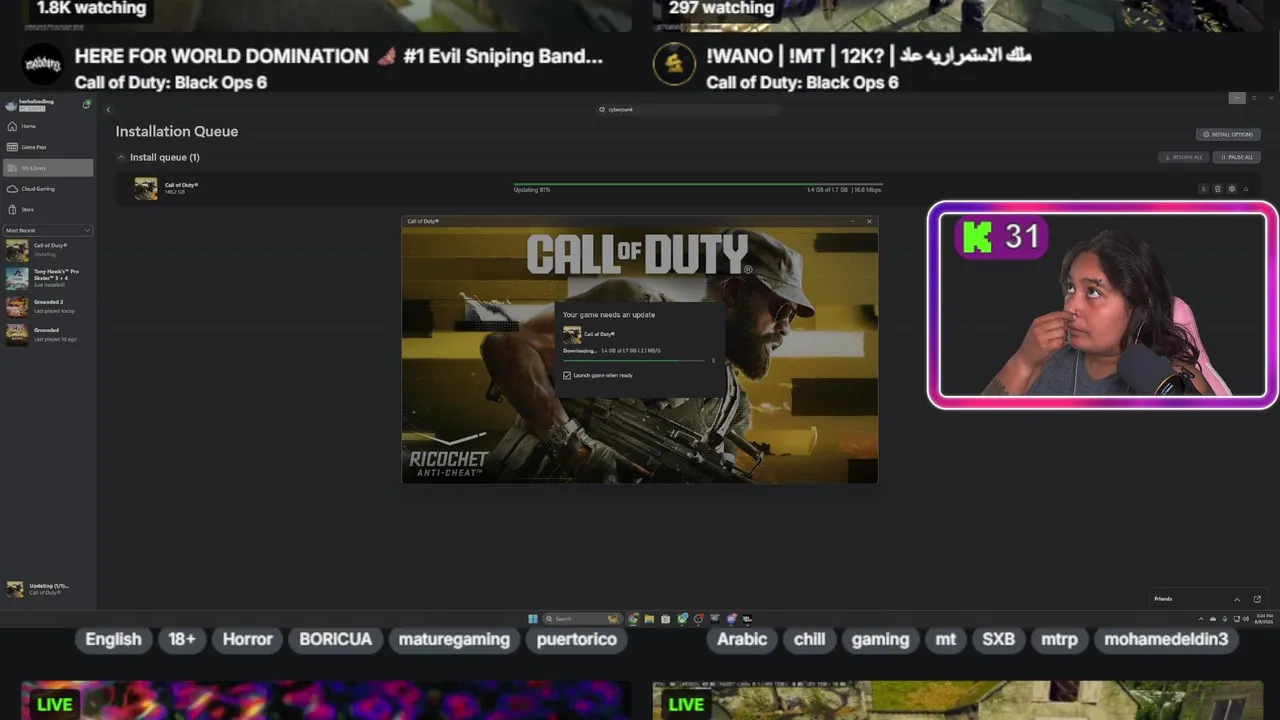Go back with the left arrow
This screenshot has height=720, width=1280.
point(108,109)
